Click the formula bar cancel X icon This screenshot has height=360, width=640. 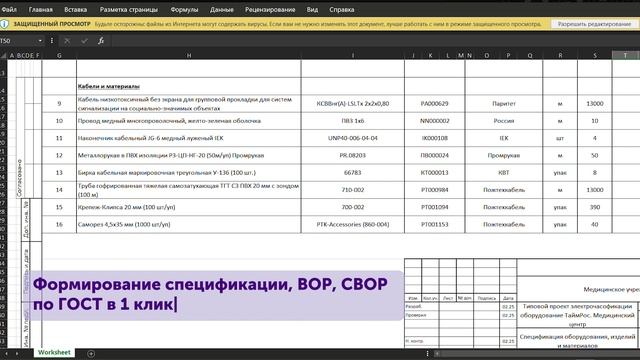pyautogui.click(x=67, y=41)
